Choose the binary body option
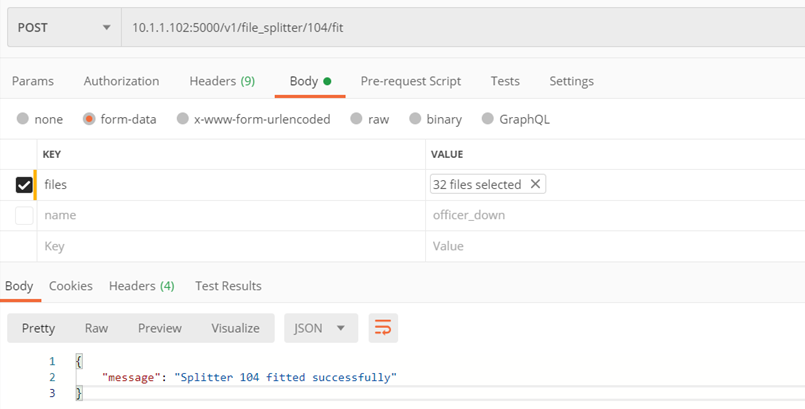The height and width of the screenshot is (409, 805). pos(435,119)
